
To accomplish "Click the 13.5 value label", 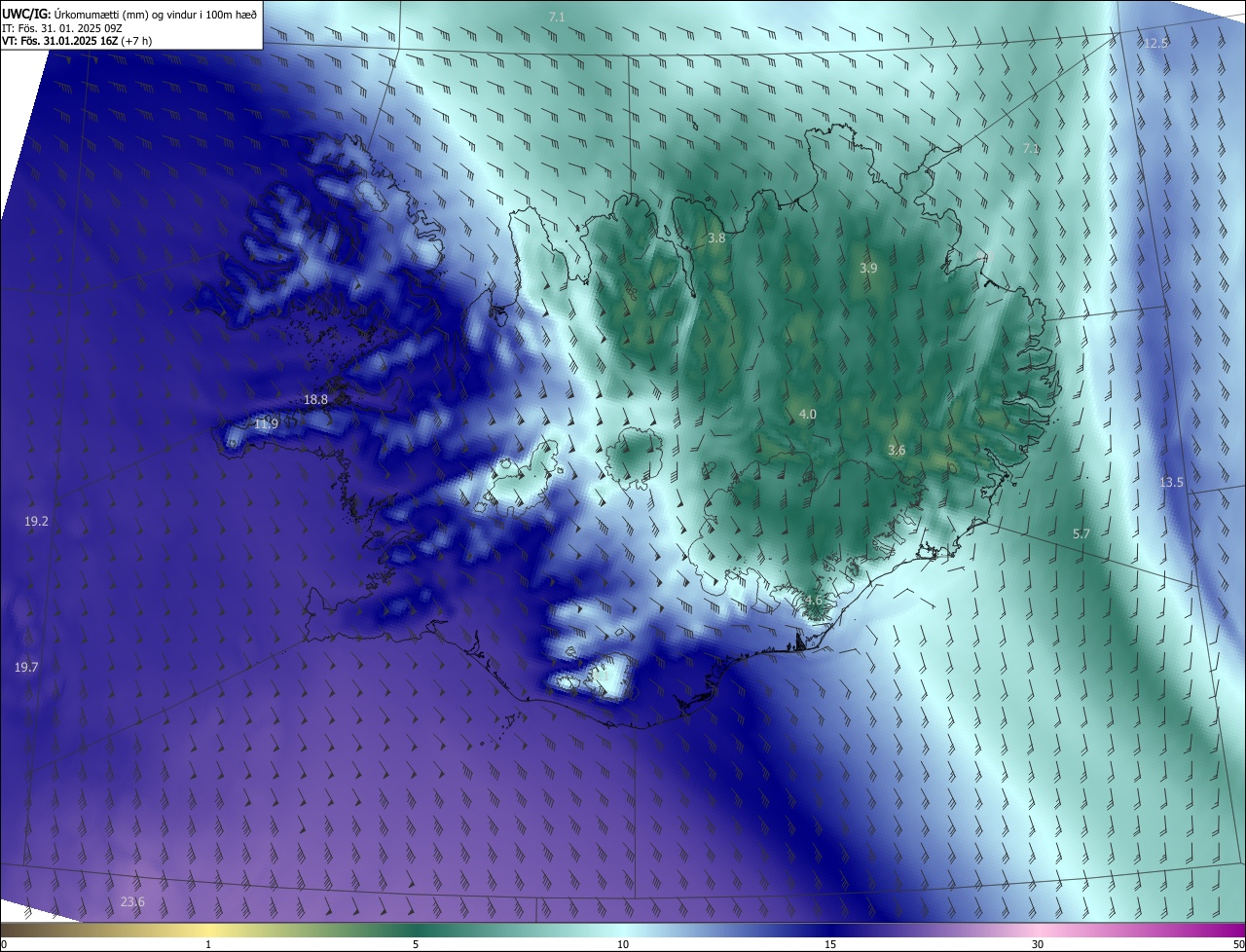I will pos(1171,483).
